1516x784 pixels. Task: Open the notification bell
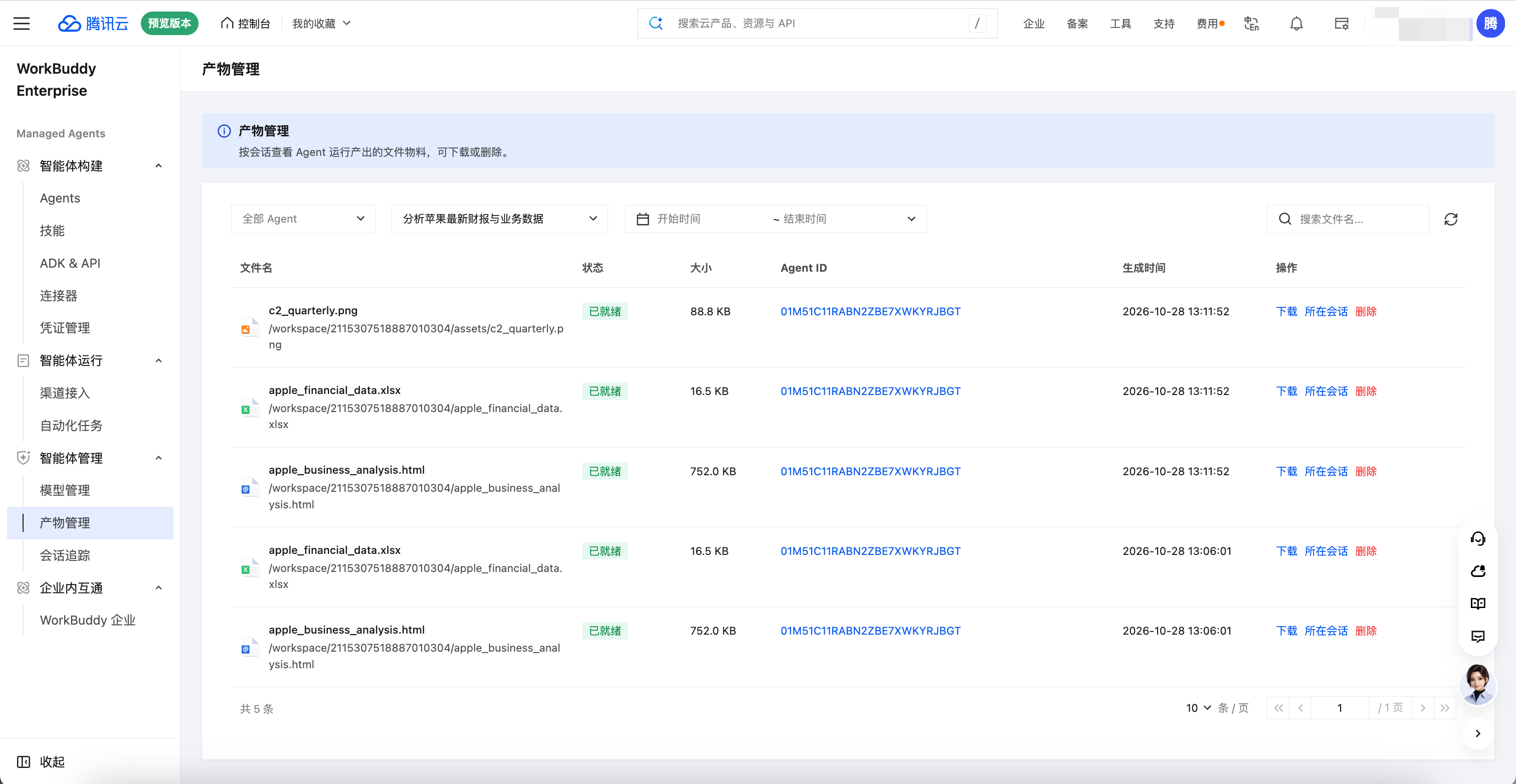click(x=1296, y=24)
